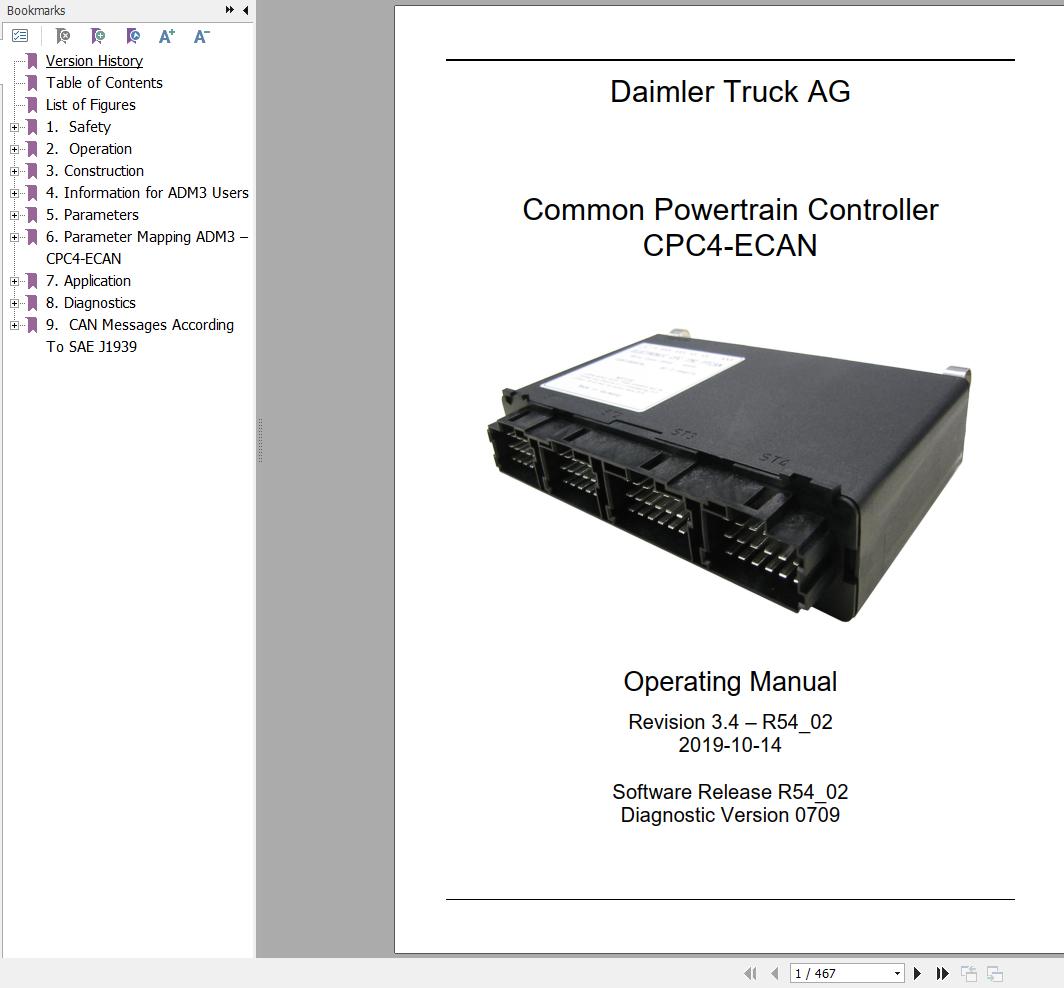Click the List of Figures bookmark ribbon icon
This screenshot has height=988, width=1064.
(32, 105)
